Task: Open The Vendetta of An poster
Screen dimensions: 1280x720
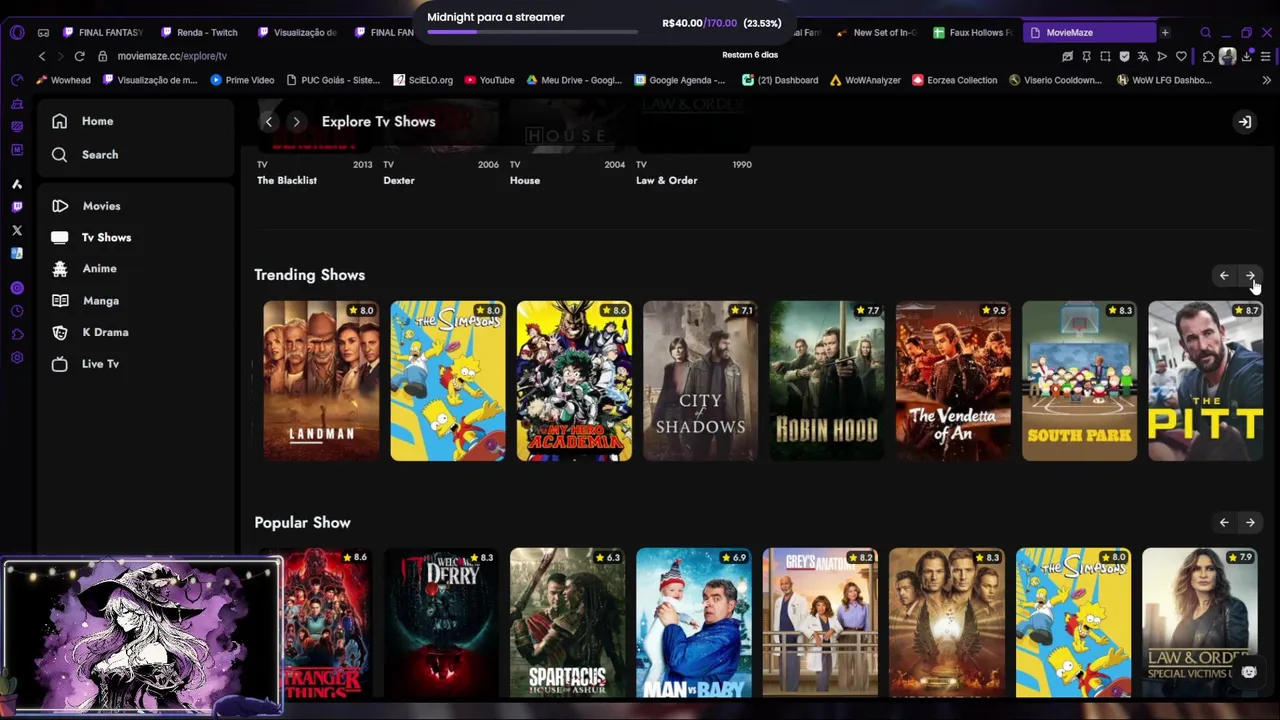Action: 953,381
